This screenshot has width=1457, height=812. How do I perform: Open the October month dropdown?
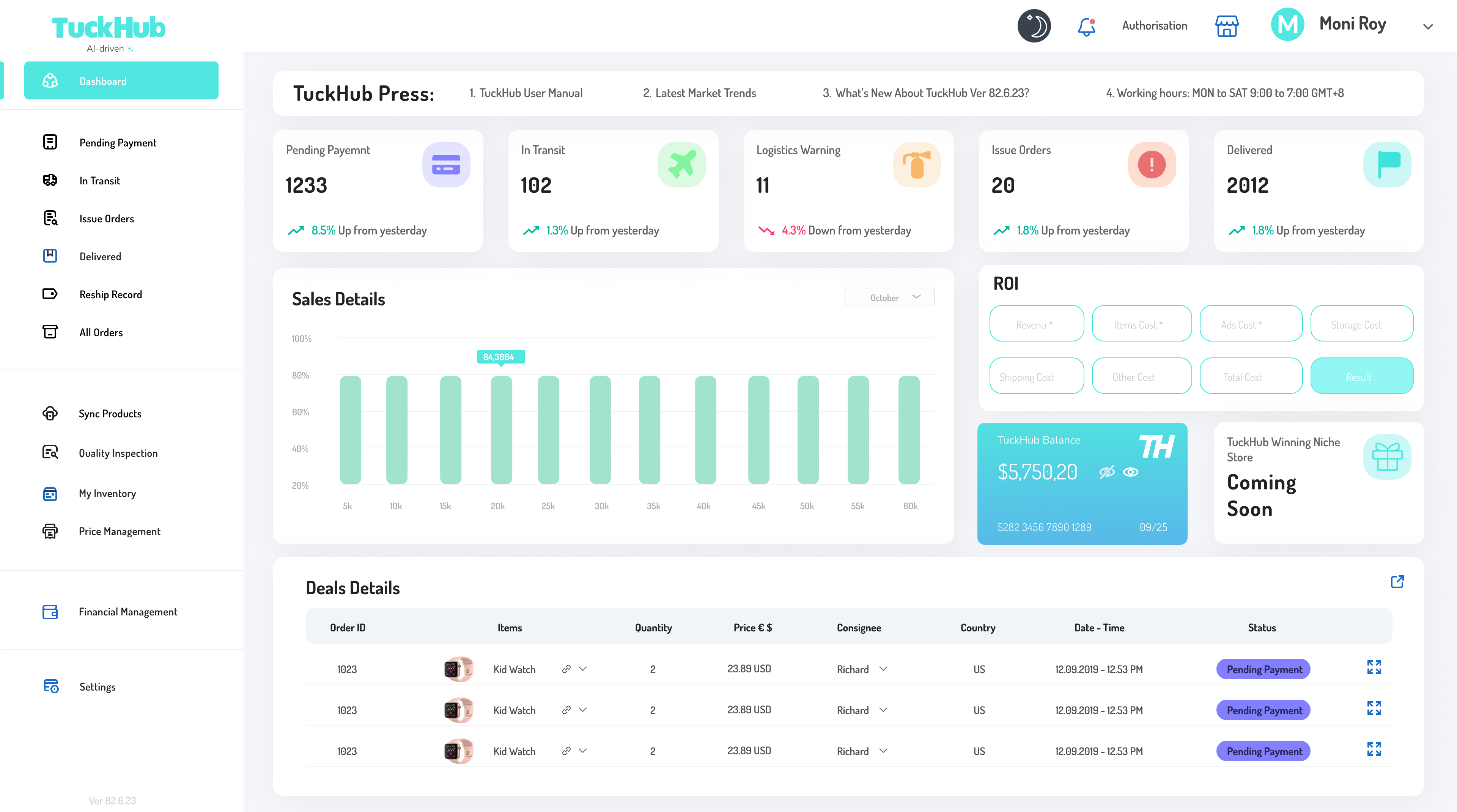(889, 297)
